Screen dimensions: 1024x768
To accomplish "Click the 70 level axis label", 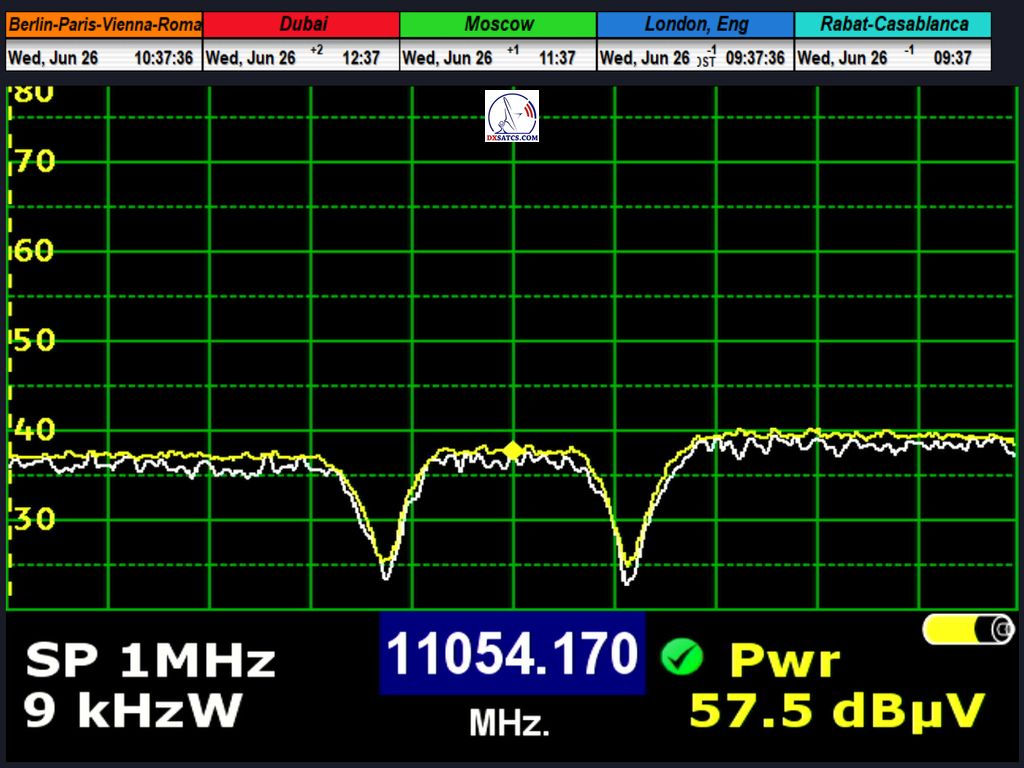I will (x=34, y=160).
